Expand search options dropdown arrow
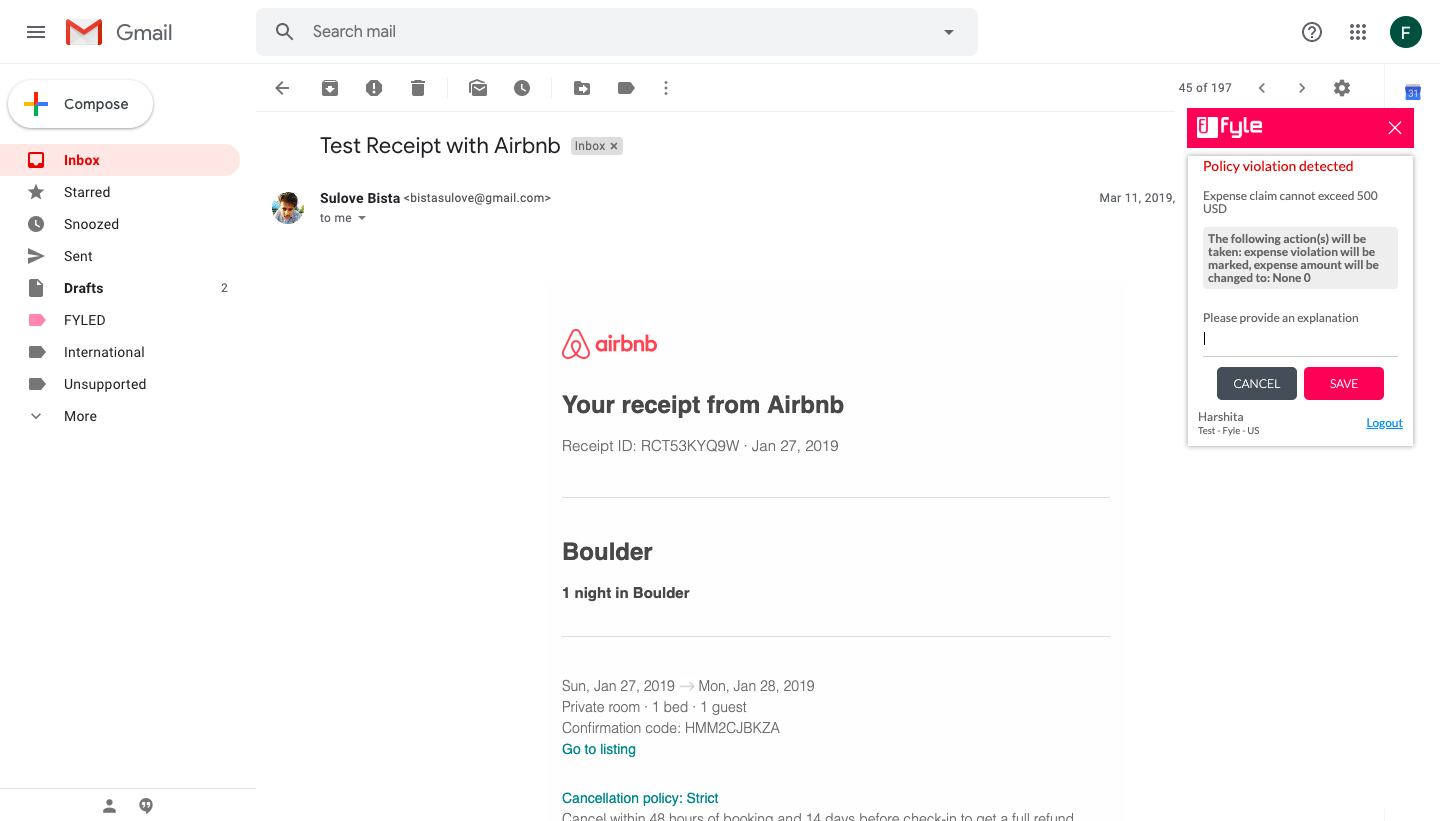This screenshot has height=821, width=1440. 949,32
